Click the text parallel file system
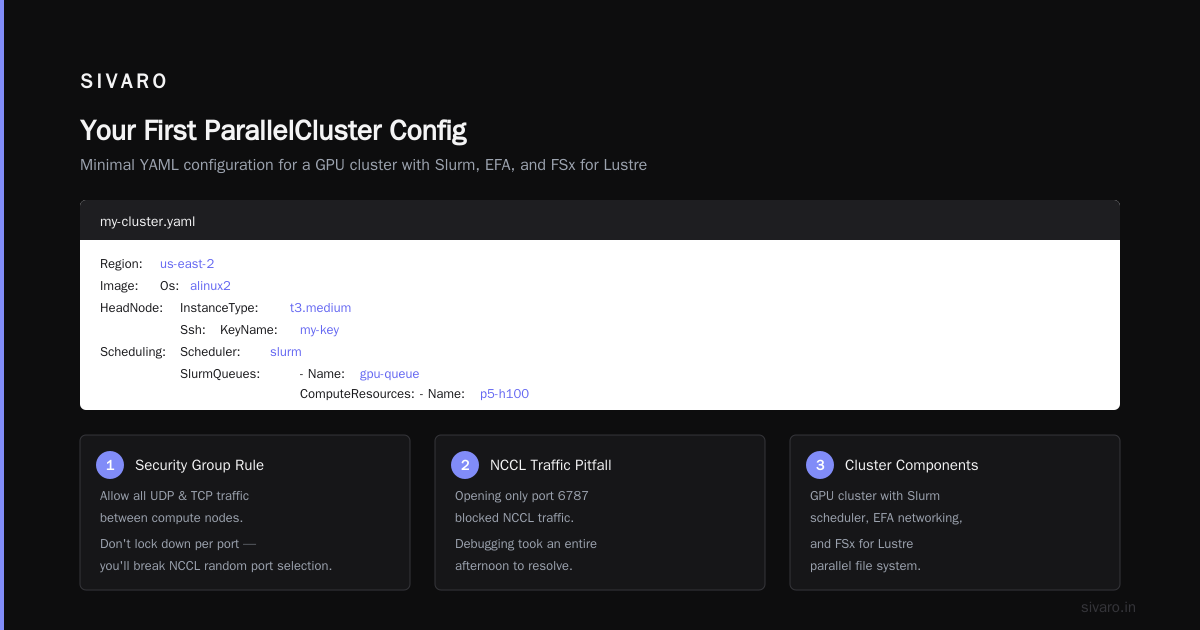Viewport: 1200px width, 630px height. coord(865,566)
